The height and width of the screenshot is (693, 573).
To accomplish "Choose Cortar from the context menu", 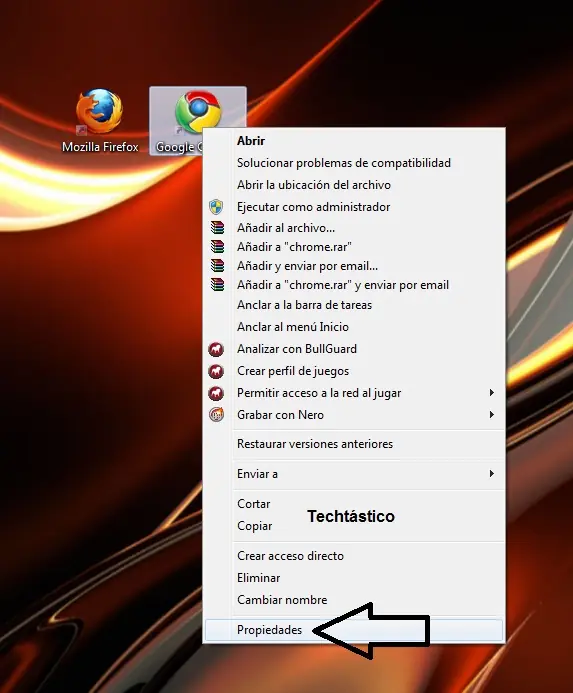I will point(354,504).
